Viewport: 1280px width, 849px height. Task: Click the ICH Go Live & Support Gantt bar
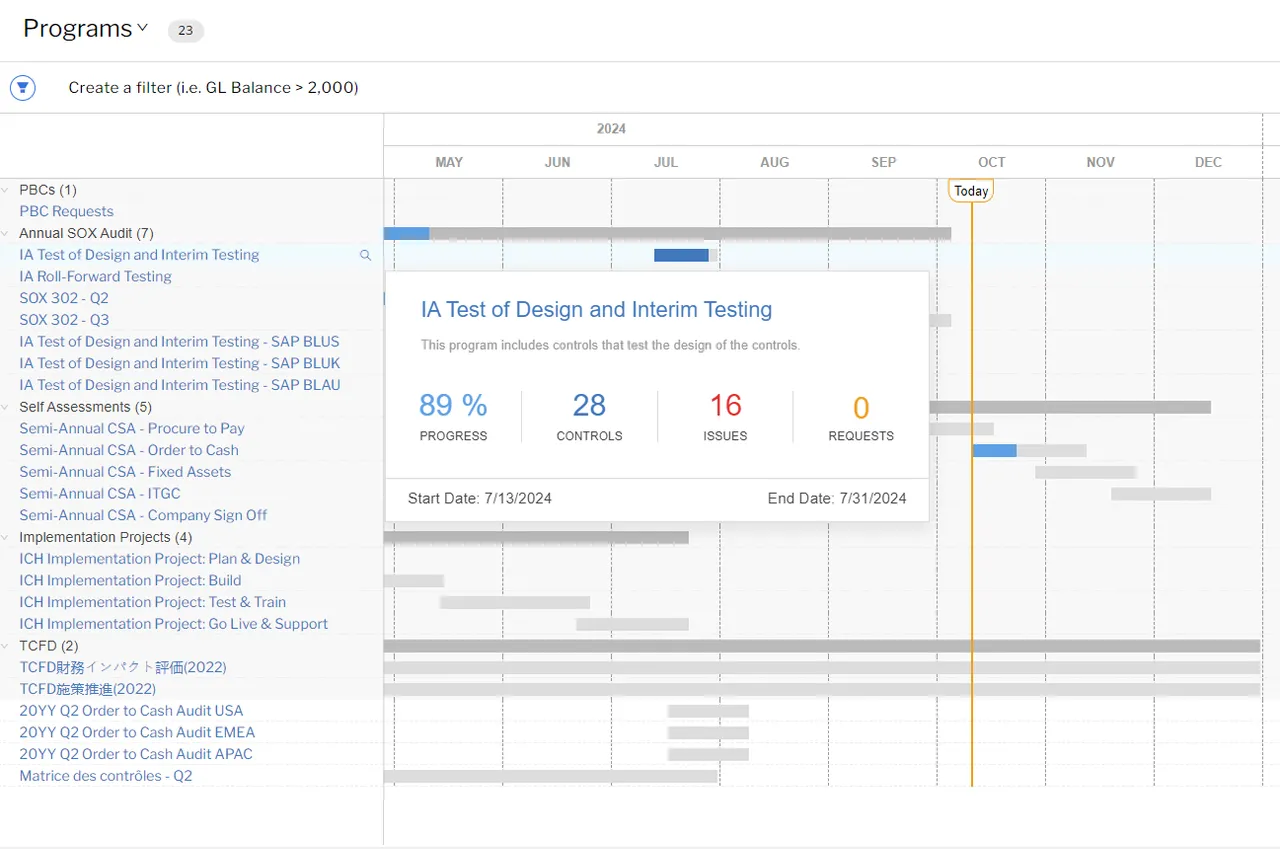pyautogui.click(x=632, y=624)
